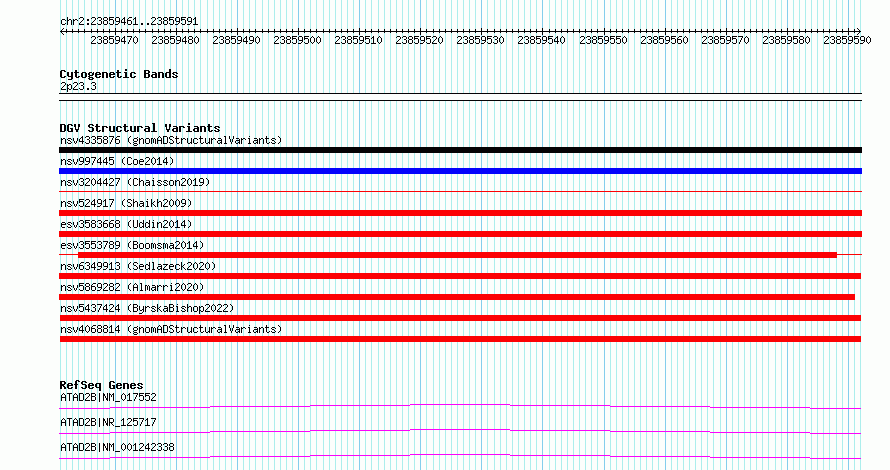The image size is (890, 470).
Task: Click ruler position 23859590
Action: tap(847, 40)
